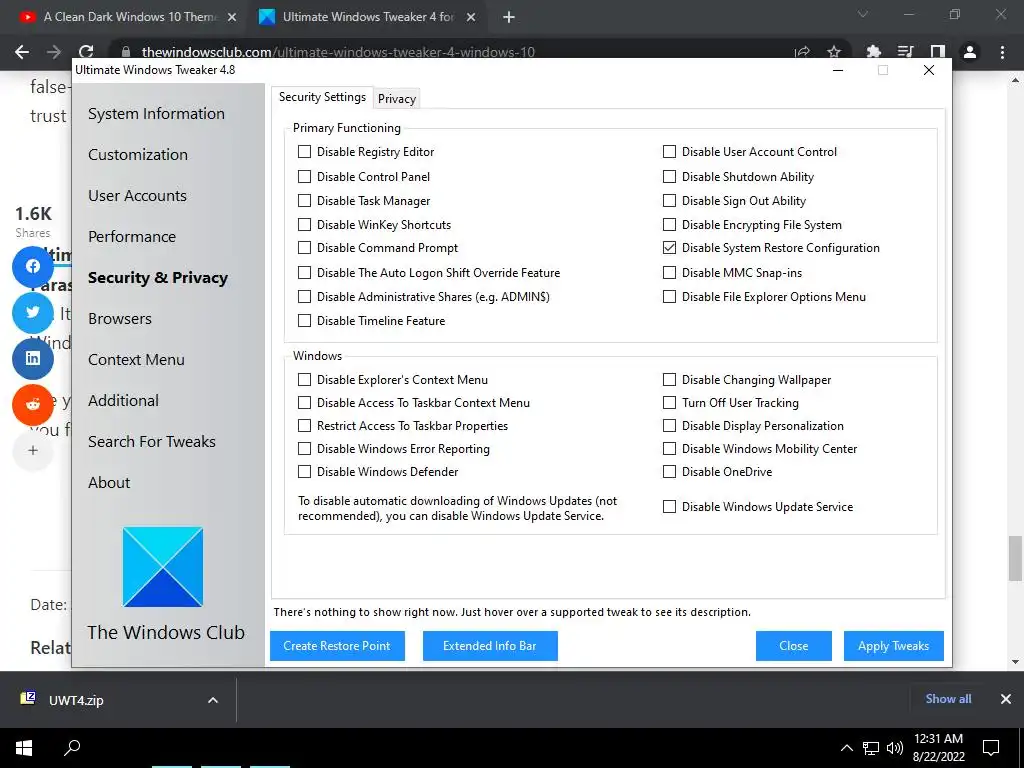Open the Chrome extensions puzzle icon
Viewport: 1024px width, 768px height.
point(873,52)
